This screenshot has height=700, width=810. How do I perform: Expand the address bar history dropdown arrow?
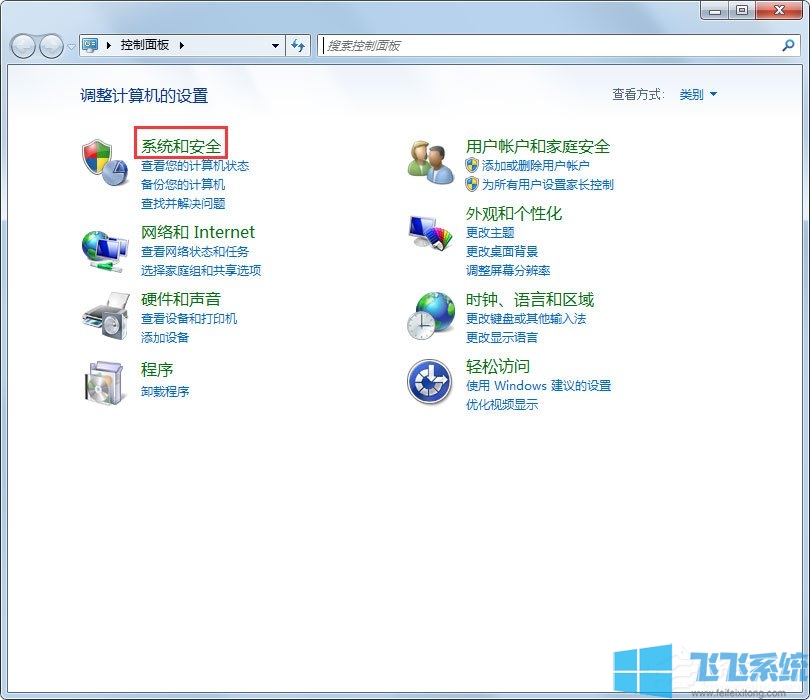[276, 46]
